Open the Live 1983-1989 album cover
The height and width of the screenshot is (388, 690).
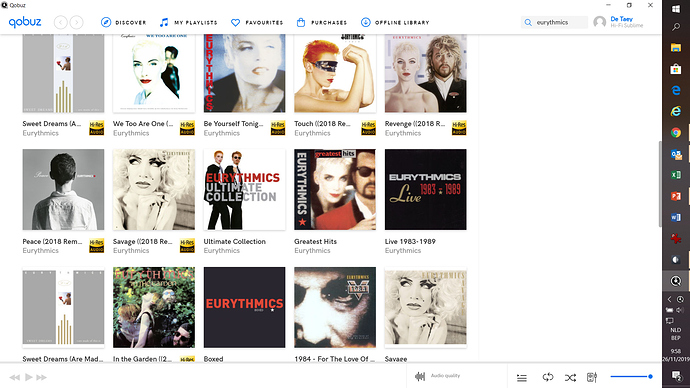(x=426, y=189)
